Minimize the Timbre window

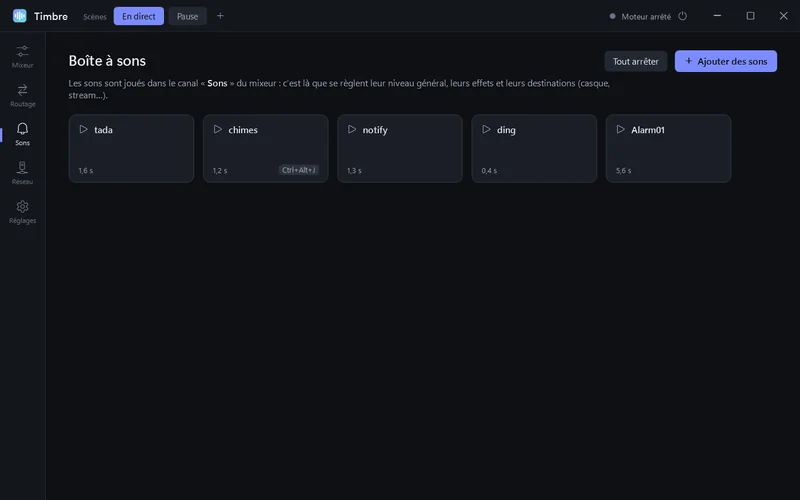pyautogui.click(x=717, y=16)
